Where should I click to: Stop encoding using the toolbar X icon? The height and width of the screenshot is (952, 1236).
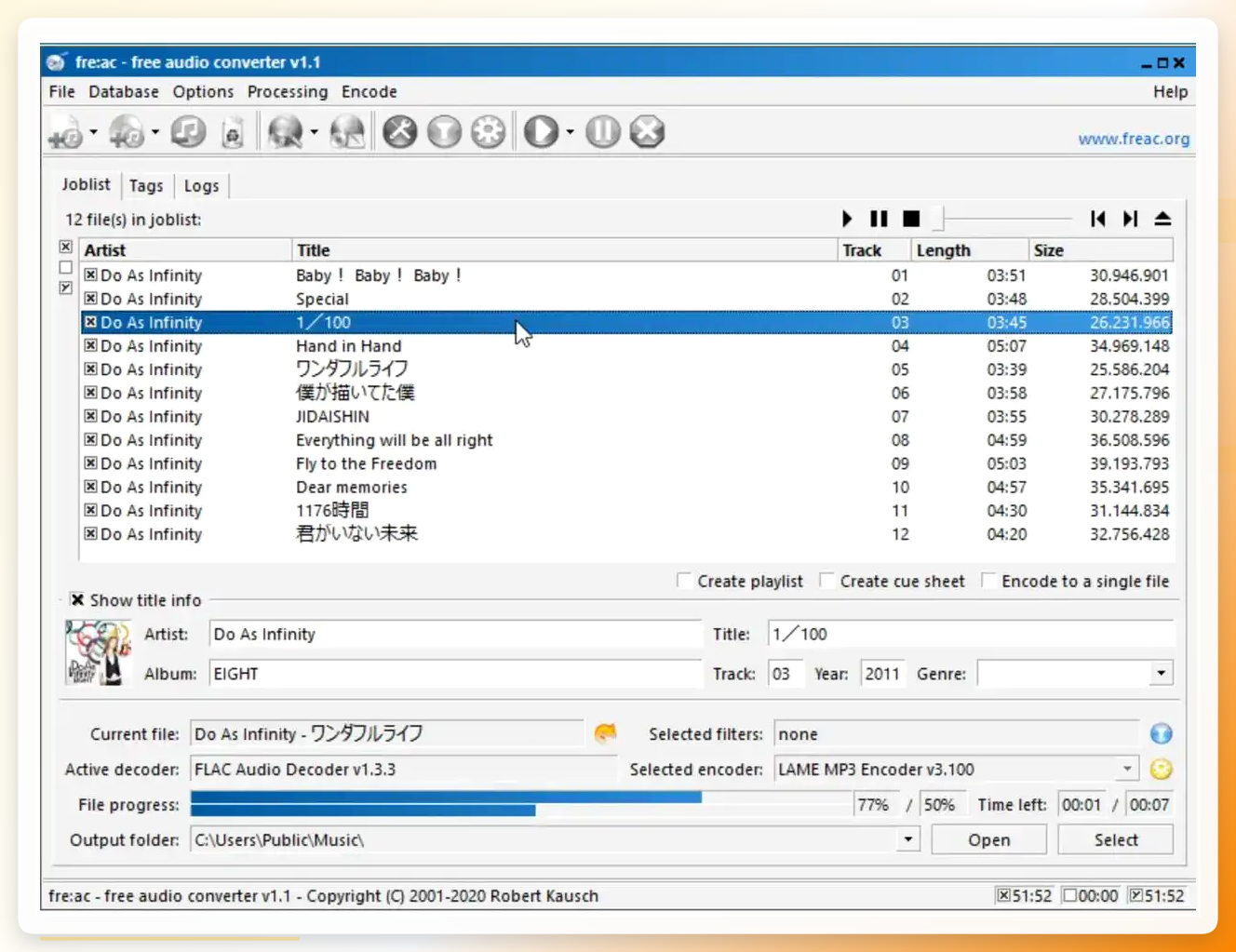[647, 132]
